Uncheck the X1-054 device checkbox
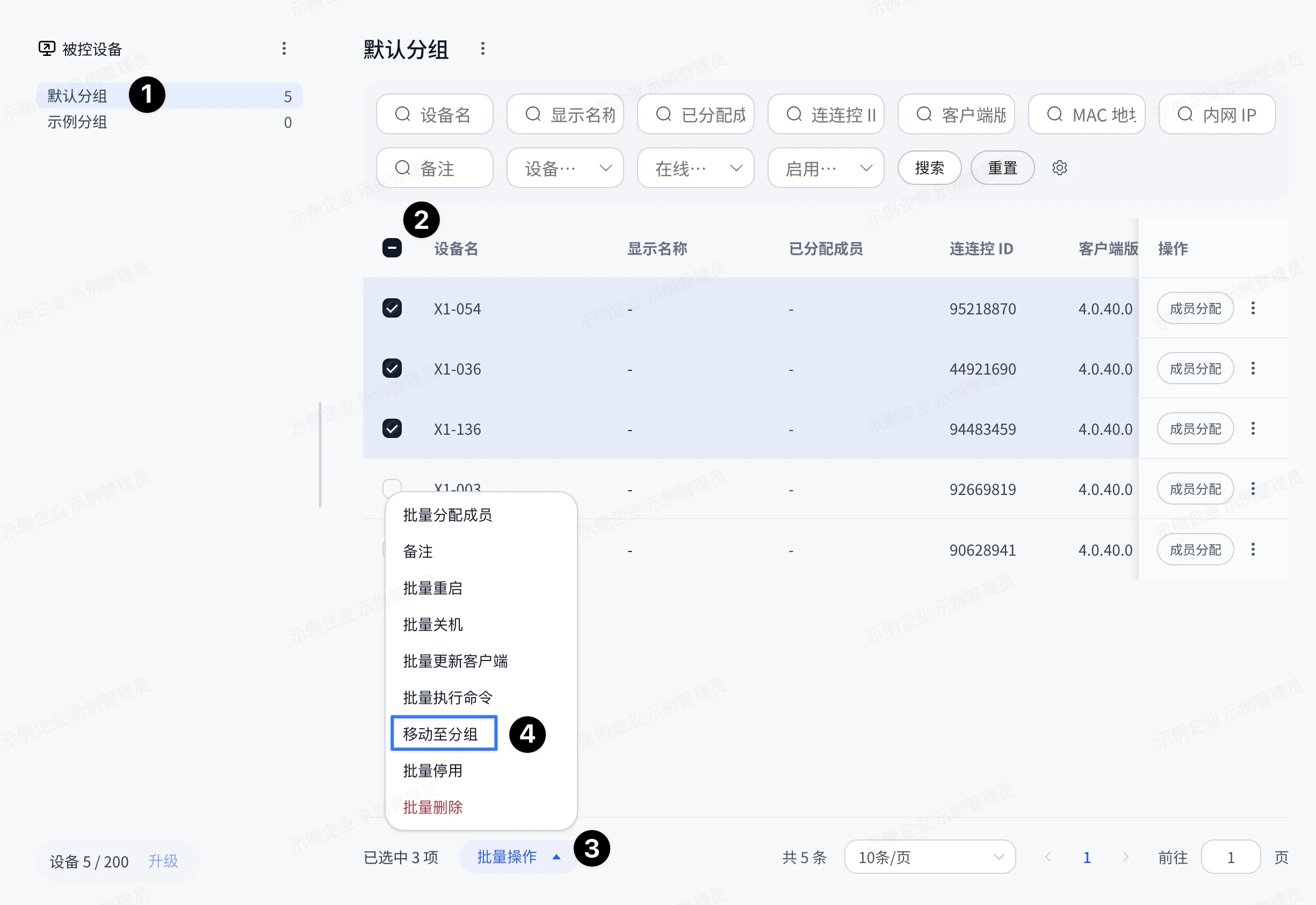 (392, 308)
